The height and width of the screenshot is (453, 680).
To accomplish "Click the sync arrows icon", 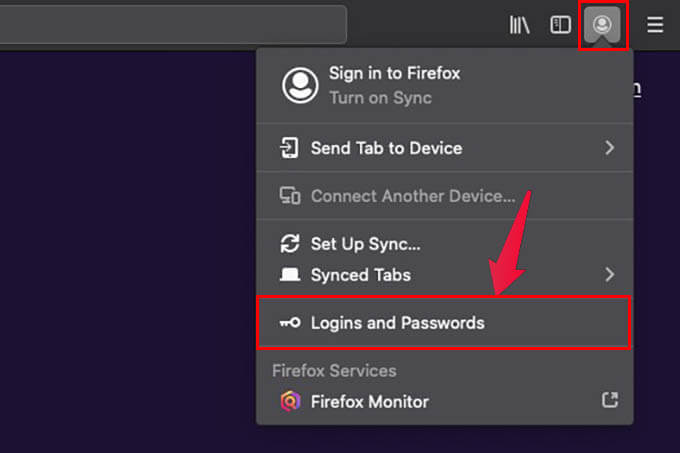I will point(291,244).
